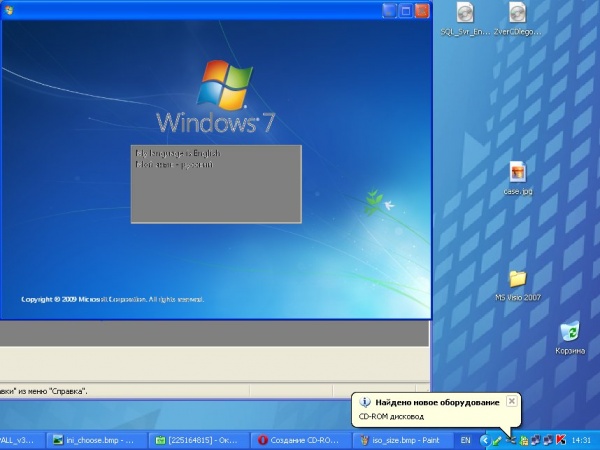This screenshot has width=600, height=450.
Task: Select the case.jpg desktop file
Action: (517, 178)
